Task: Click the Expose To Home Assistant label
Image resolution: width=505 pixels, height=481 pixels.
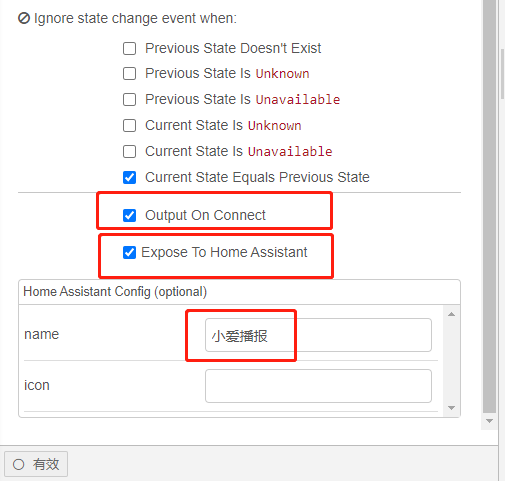Action: pos(224,252)
